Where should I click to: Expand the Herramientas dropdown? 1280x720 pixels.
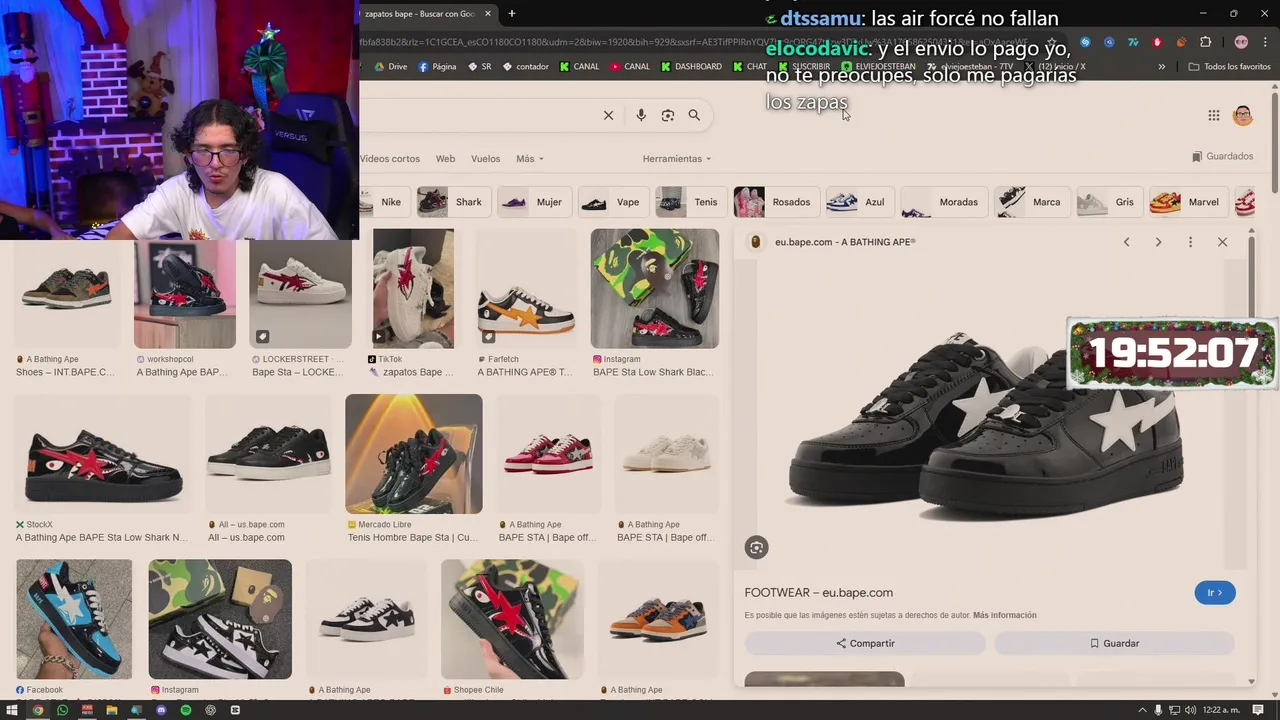pyautogui.click(x=677, y=159)
